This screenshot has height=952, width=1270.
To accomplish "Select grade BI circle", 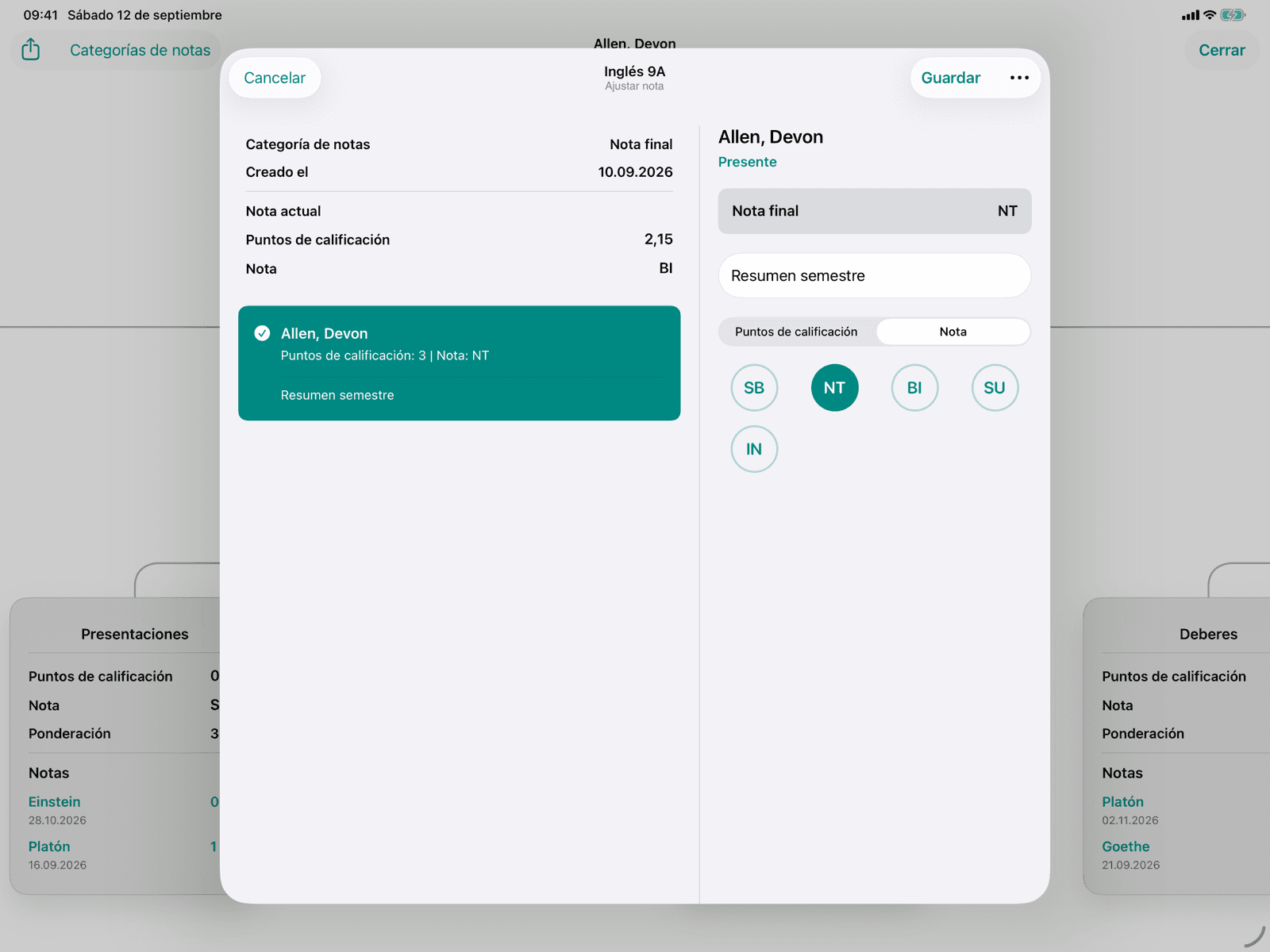I will click(x=914, y=388).
